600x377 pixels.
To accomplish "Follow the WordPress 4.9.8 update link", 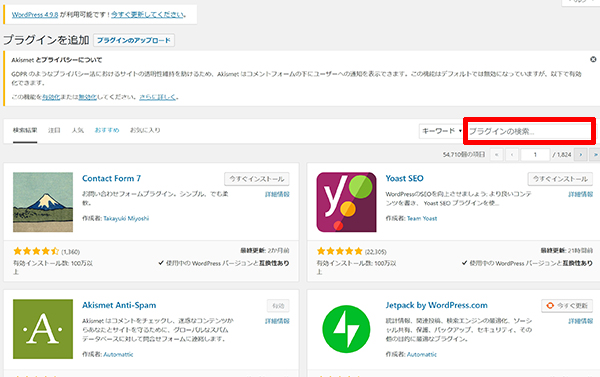I will click(x=35, y=15).
